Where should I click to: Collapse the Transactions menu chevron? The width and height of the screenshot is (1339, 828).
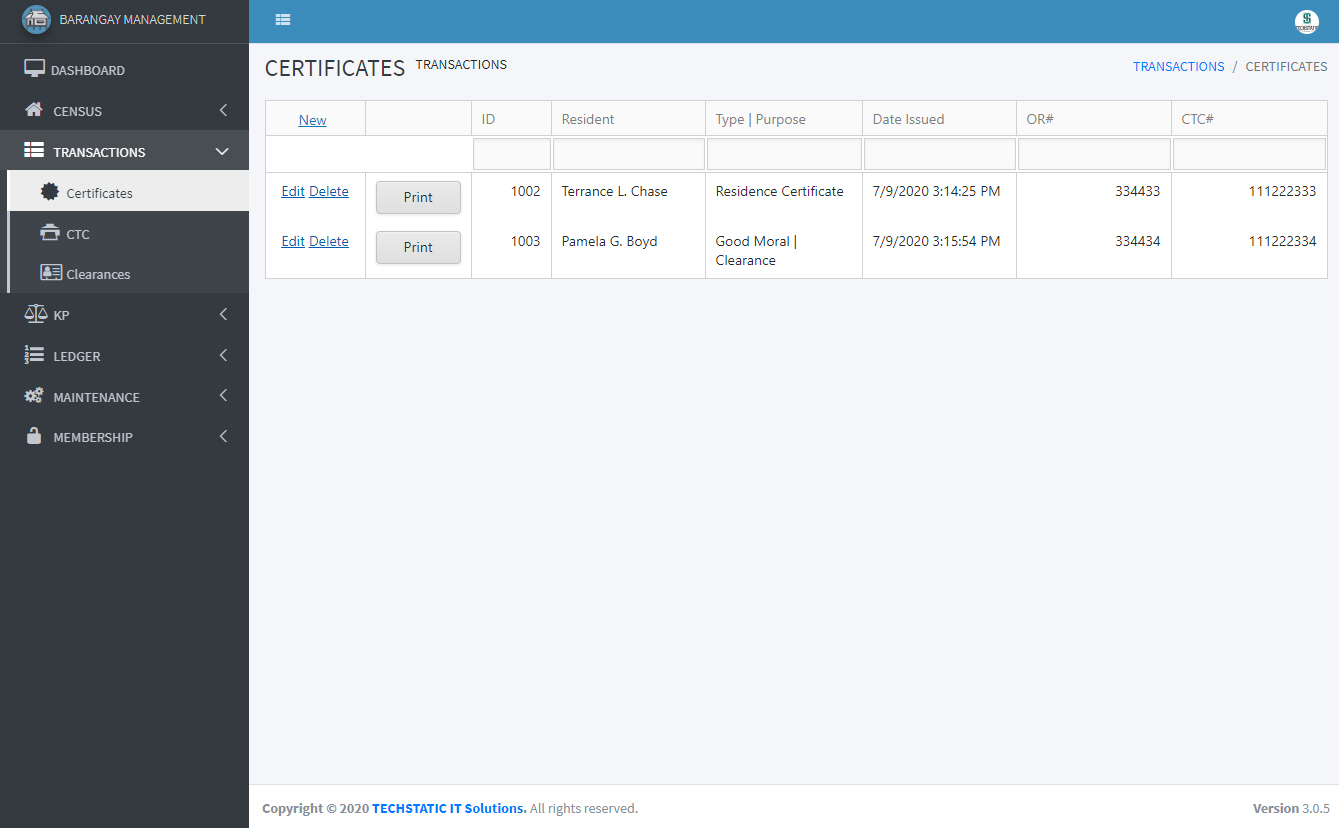[223, 151]
